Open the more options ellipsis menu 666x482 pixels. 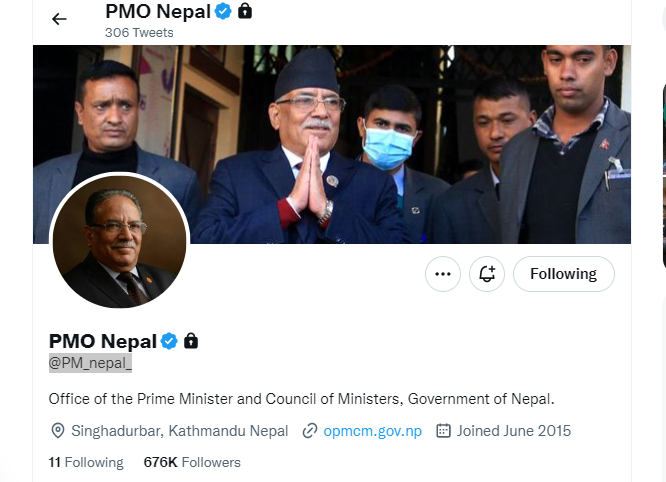443,273
